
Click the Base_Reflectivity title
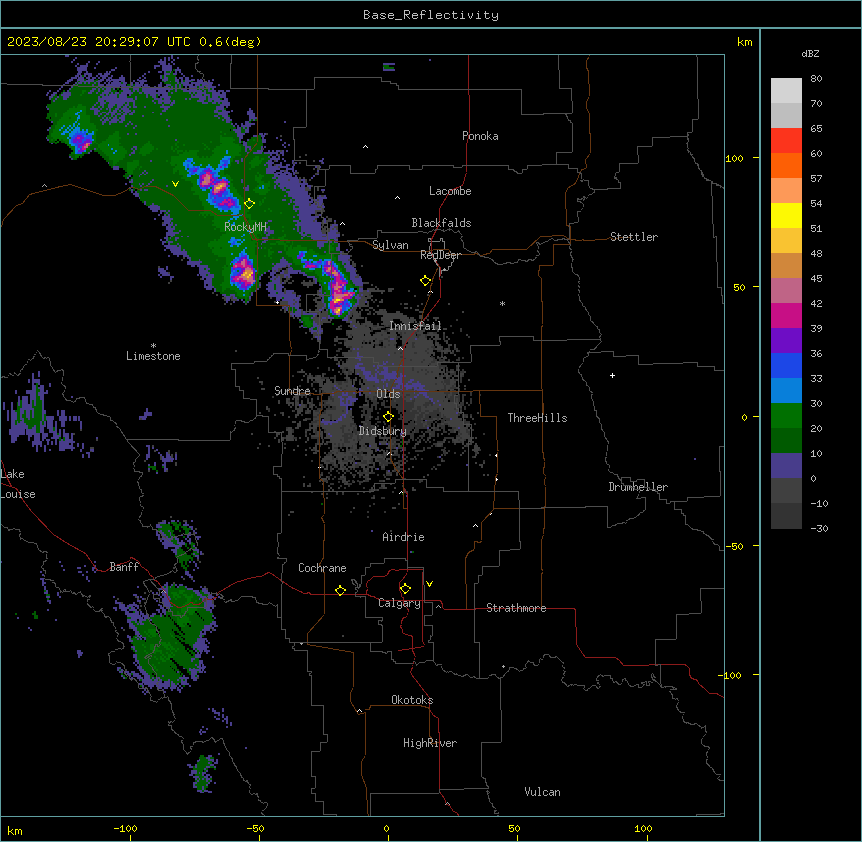coord(431,15)
